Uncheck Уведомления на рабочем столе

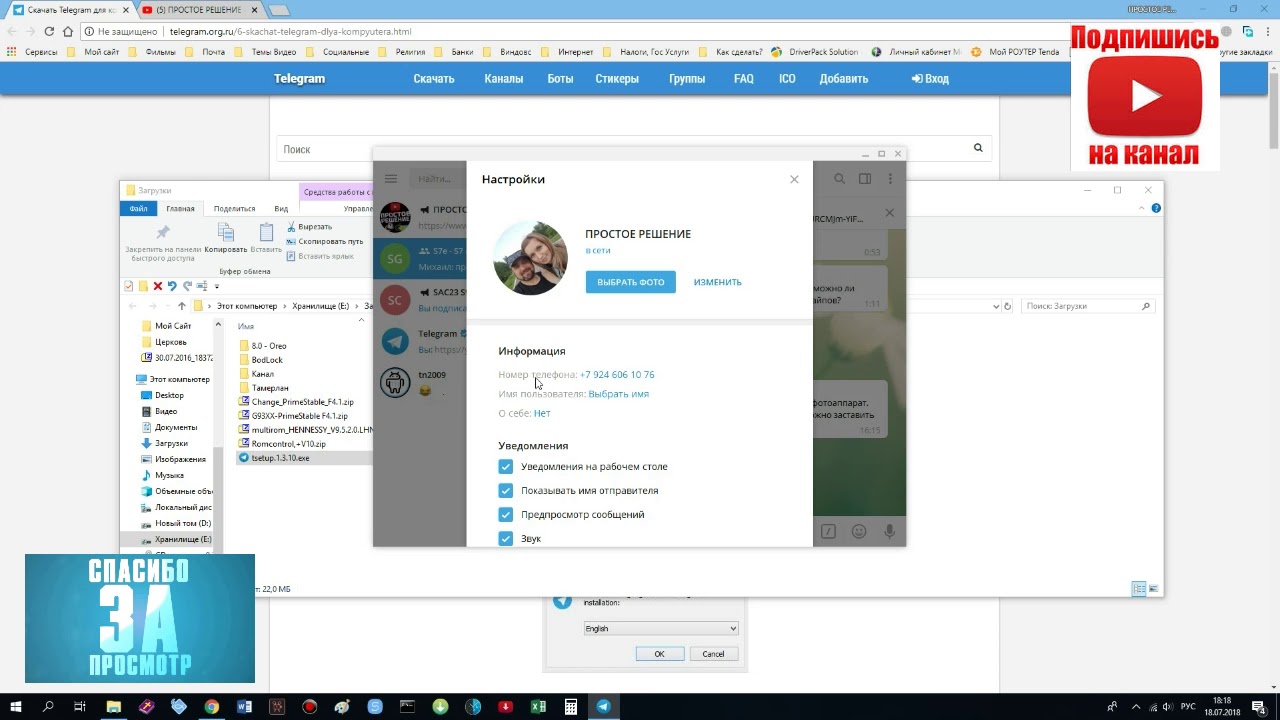tap(505, 467)
